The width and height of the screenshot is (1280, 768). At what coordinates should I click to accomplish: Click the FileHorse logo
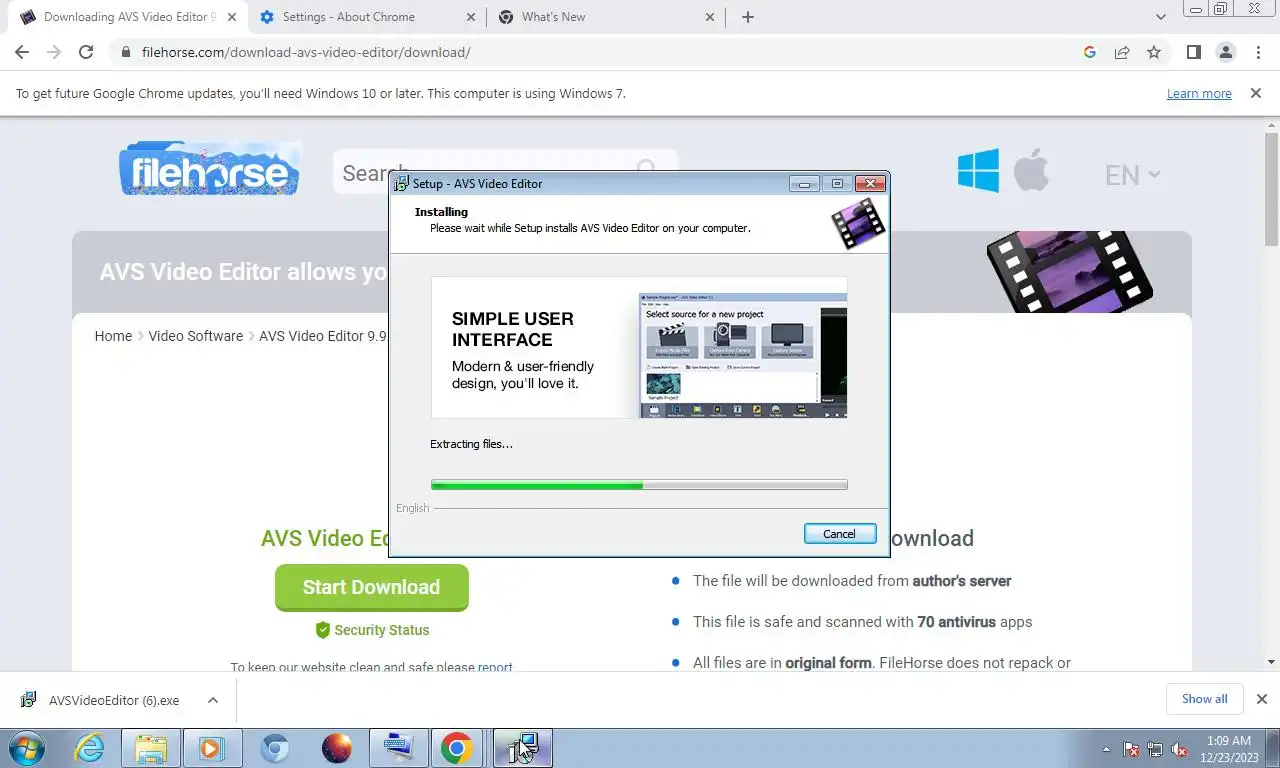click(210, 168)
